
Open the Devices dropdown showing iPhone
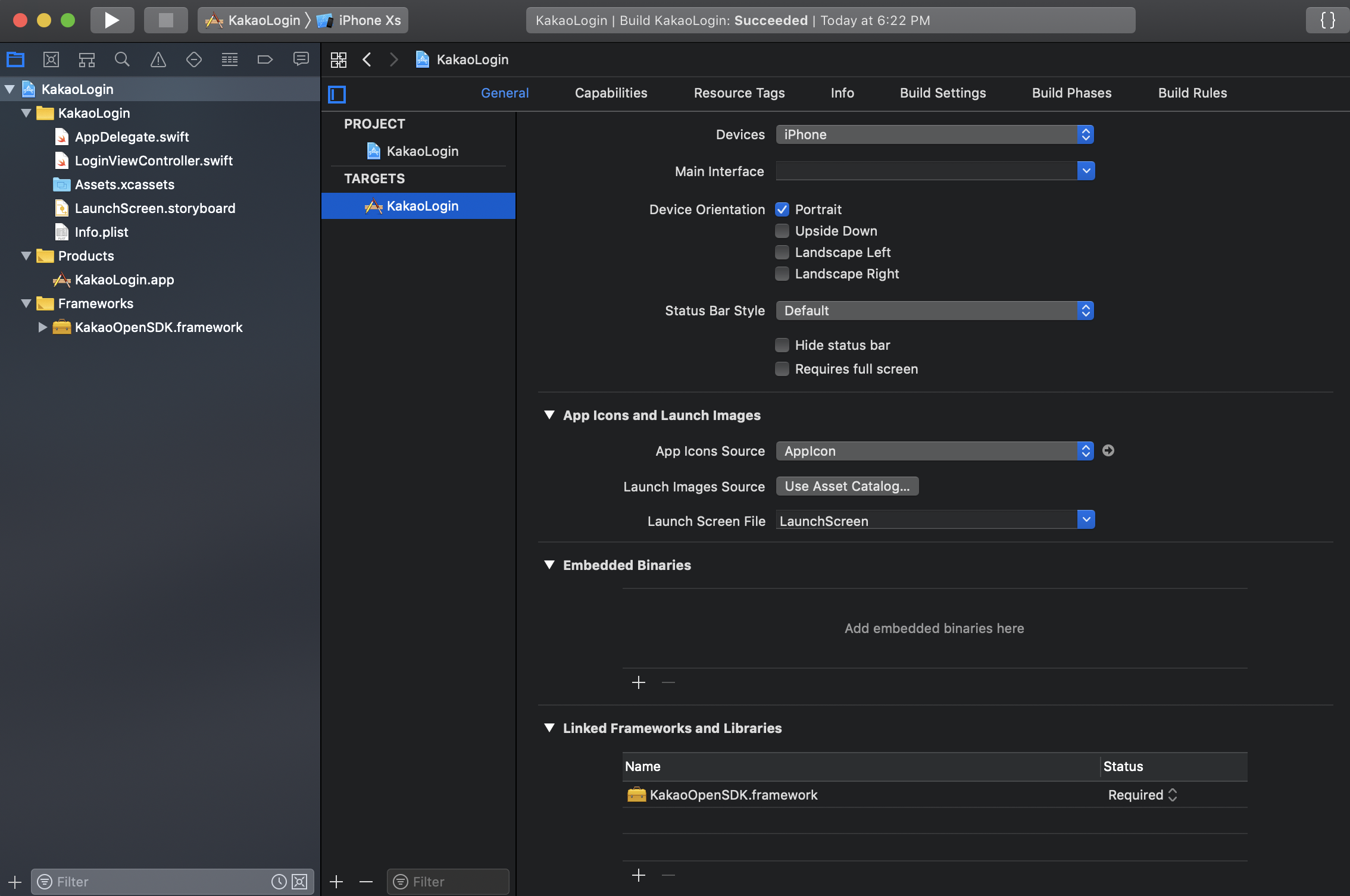tap(935, 134)
